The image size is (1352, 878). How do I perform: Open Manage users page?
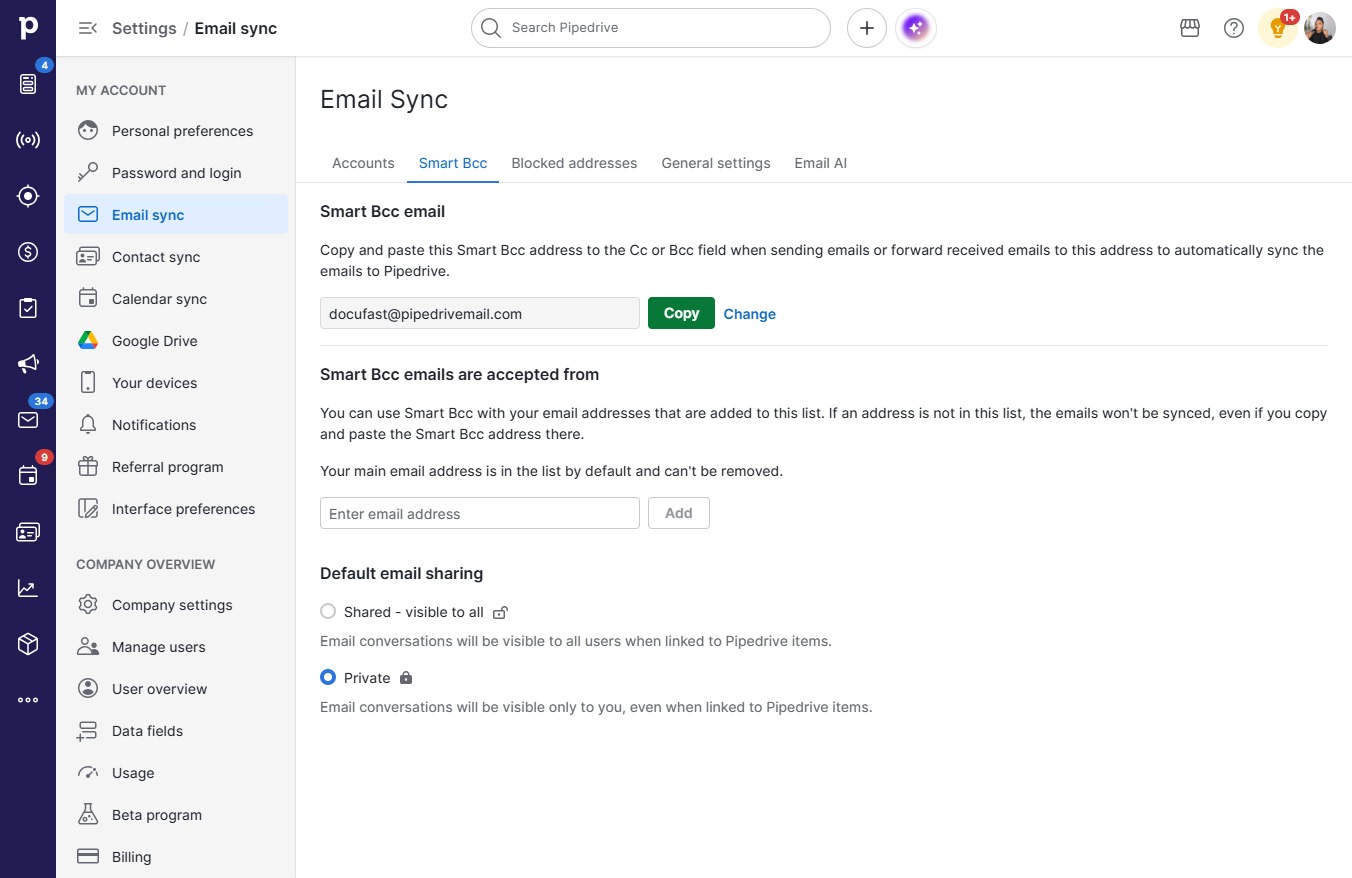point(176,647)
